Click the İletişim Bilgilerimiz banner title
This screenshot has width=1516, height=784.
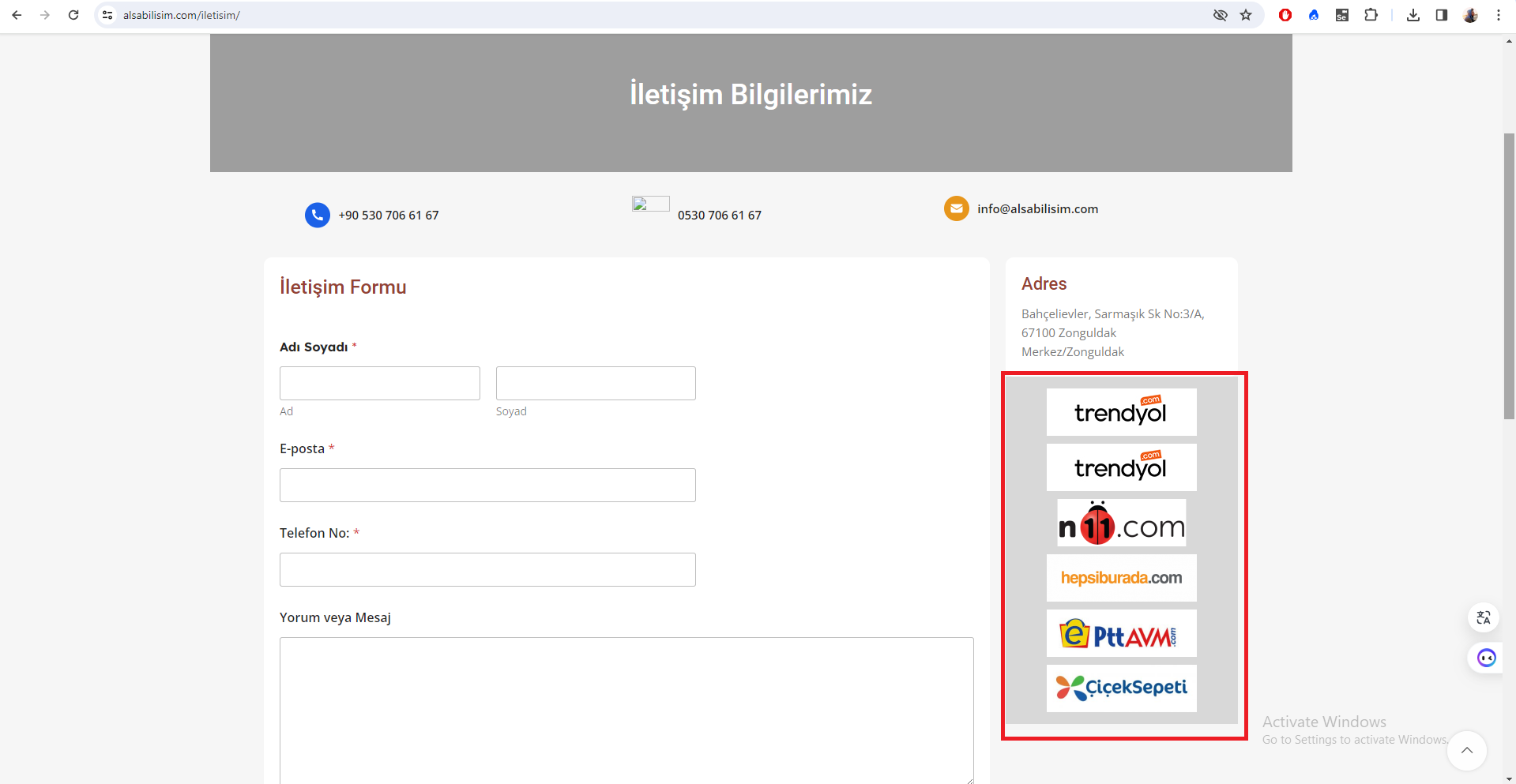point(751,95)
